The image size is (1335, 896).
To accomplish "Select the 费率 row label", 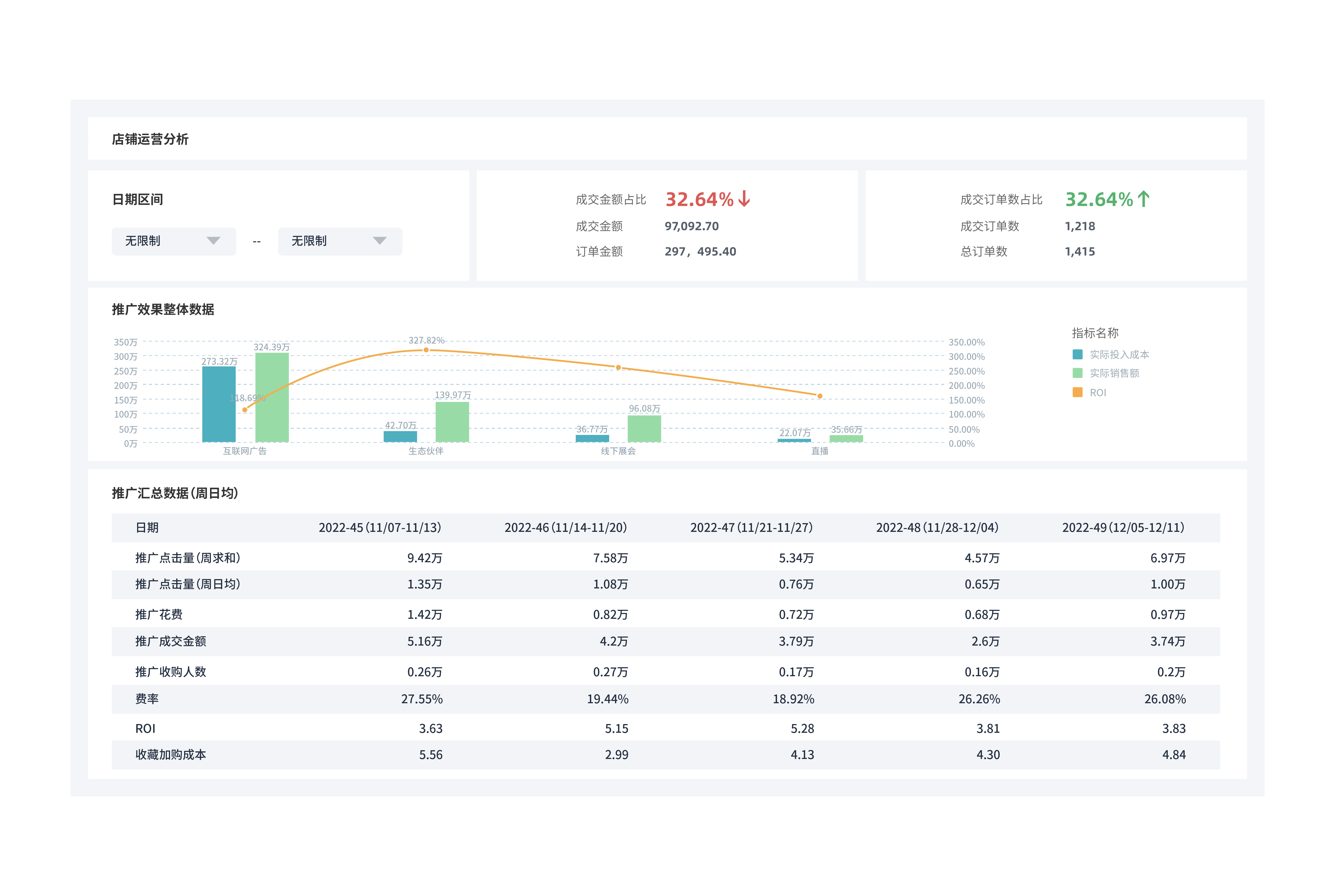I will coord(147,699).
